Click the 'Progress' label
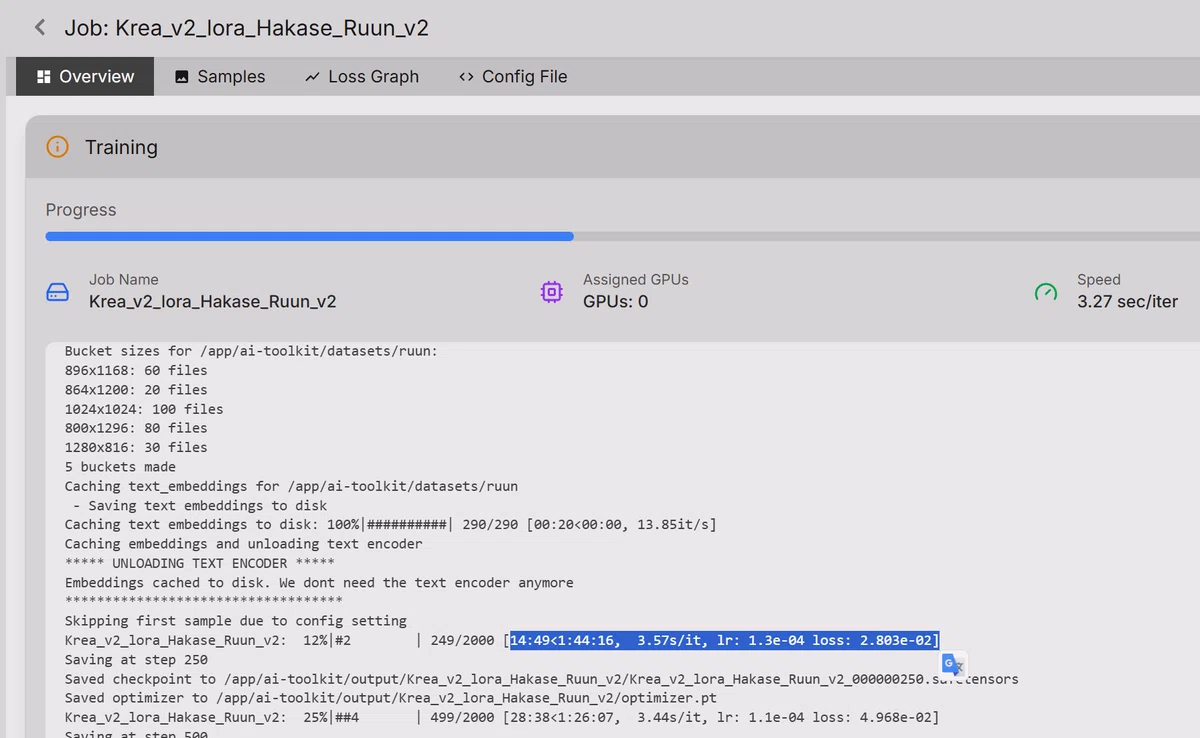This screenshot has height=738, width=1200. (x=81, y=210)
